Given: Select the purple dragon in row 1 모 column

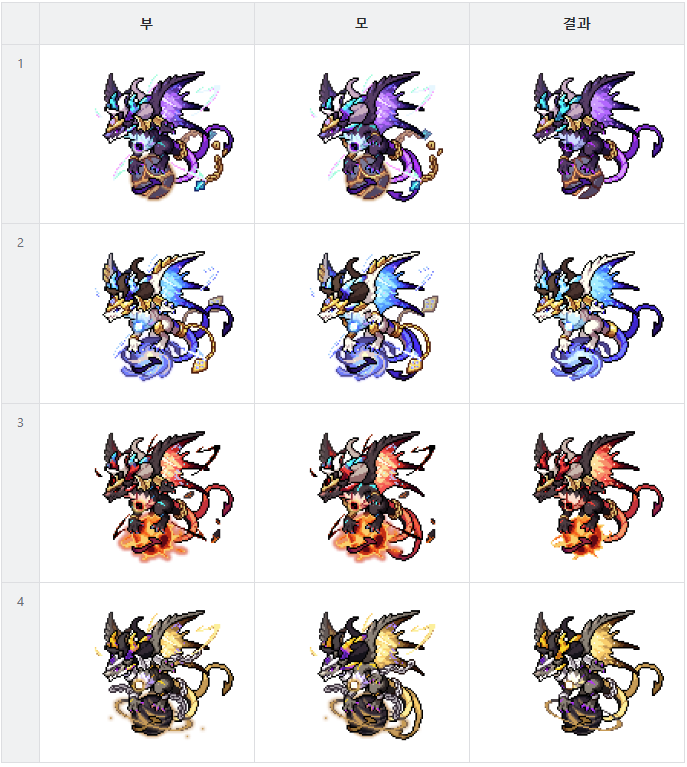Looking at the screenshot, I should pos(376,136).
